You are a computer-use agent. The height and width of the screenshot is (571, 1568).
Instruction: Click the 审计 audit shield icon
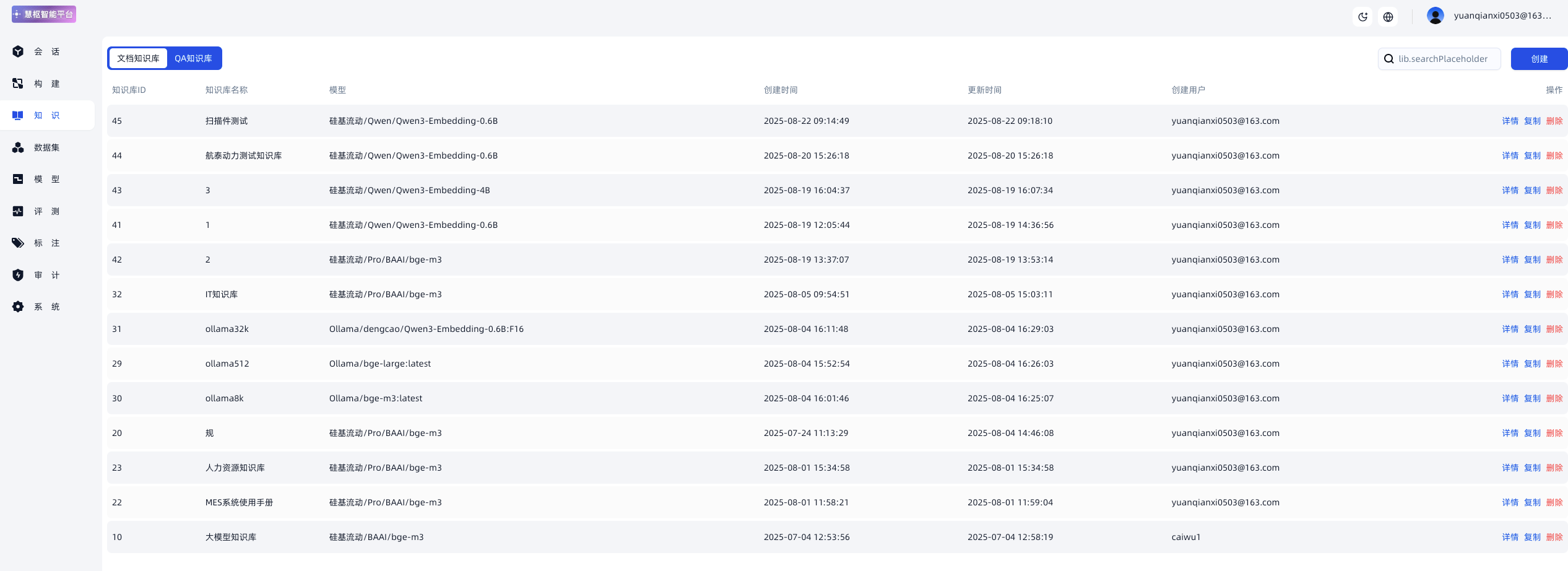(x=18, y=275)
